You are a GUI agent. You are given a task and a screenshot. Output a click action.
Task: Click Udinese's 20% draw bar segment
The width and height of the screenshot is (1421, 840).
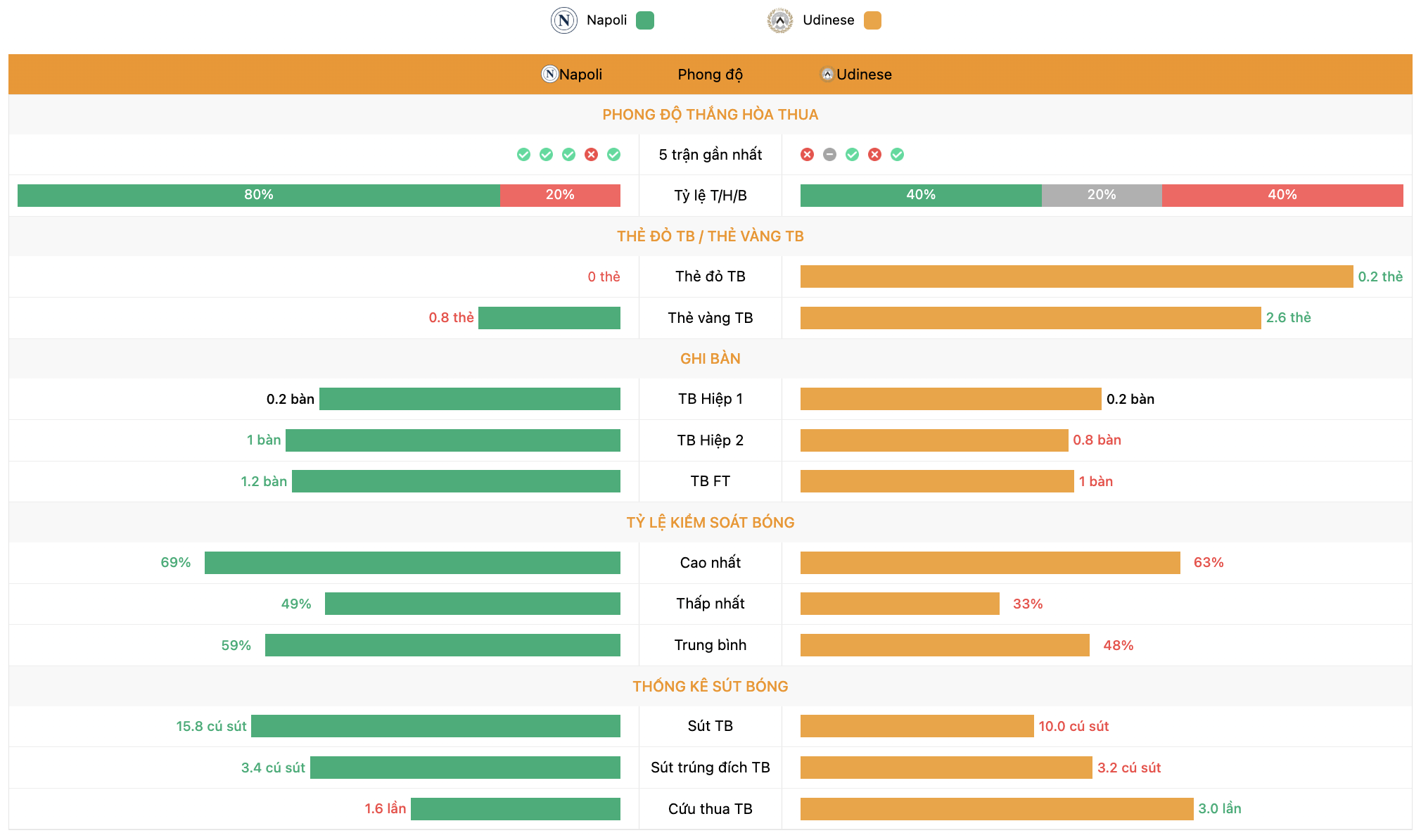pyautogui.click(x=1102, y=195)
